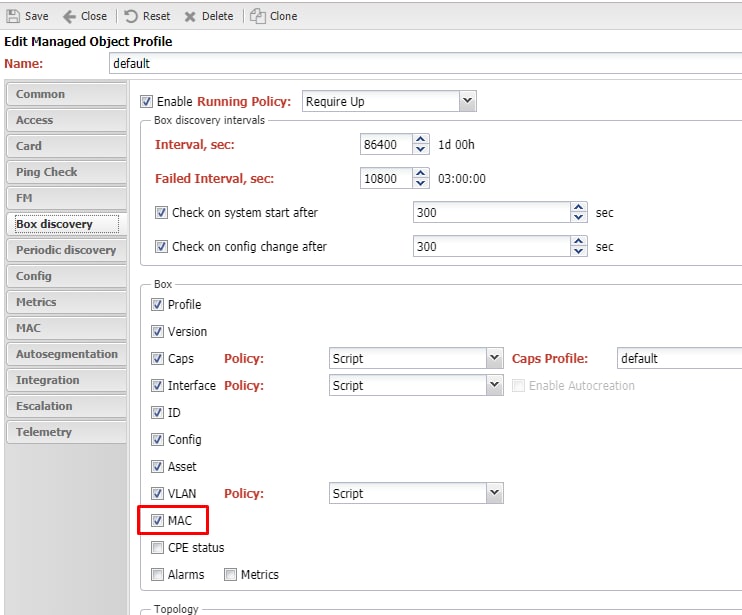
Task: Uncheck the ID checkbox
Action: pyautogui.click(x=157, y=413)
